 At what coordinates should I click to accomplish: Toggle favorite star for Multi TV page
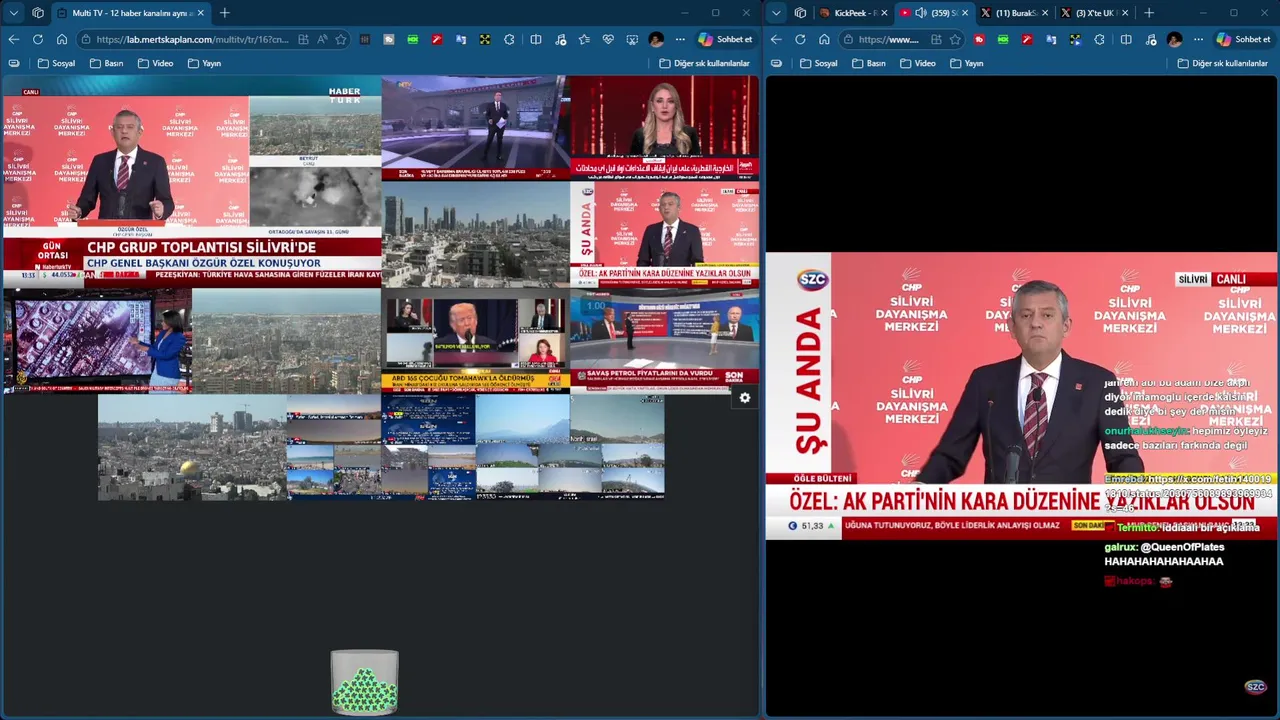click(341, 39)
